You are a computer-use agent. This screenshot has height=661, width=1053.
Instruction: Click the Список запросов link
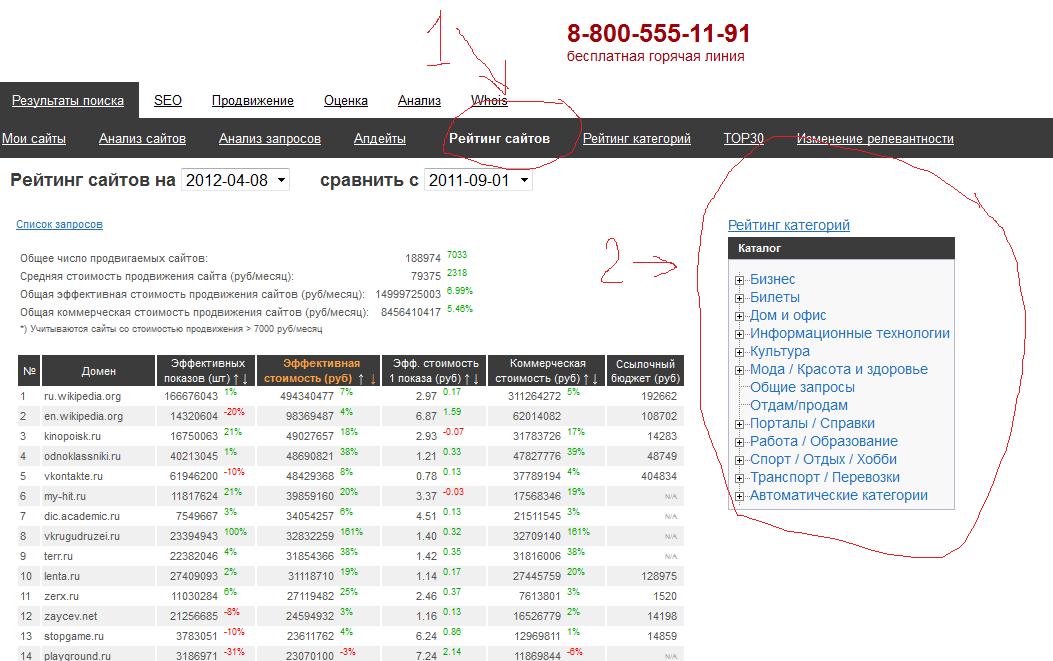[x=59, y=225]
